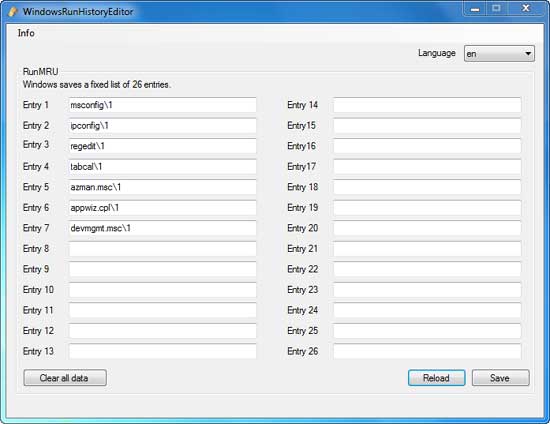Click the WindowsRunHistoryEditor title bar icon
Image resolution: width=550 pixels, height=424 pixels.
pos(12,12)
